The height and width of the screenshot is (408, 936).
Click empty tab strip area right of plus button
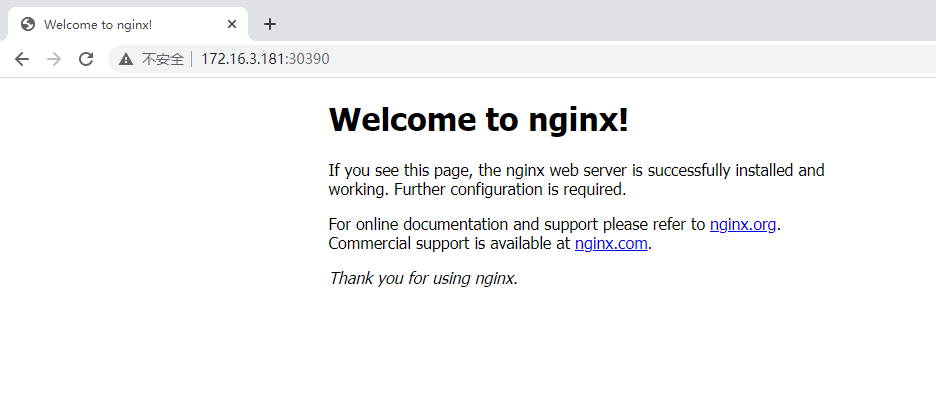click(x=600, y=22)
